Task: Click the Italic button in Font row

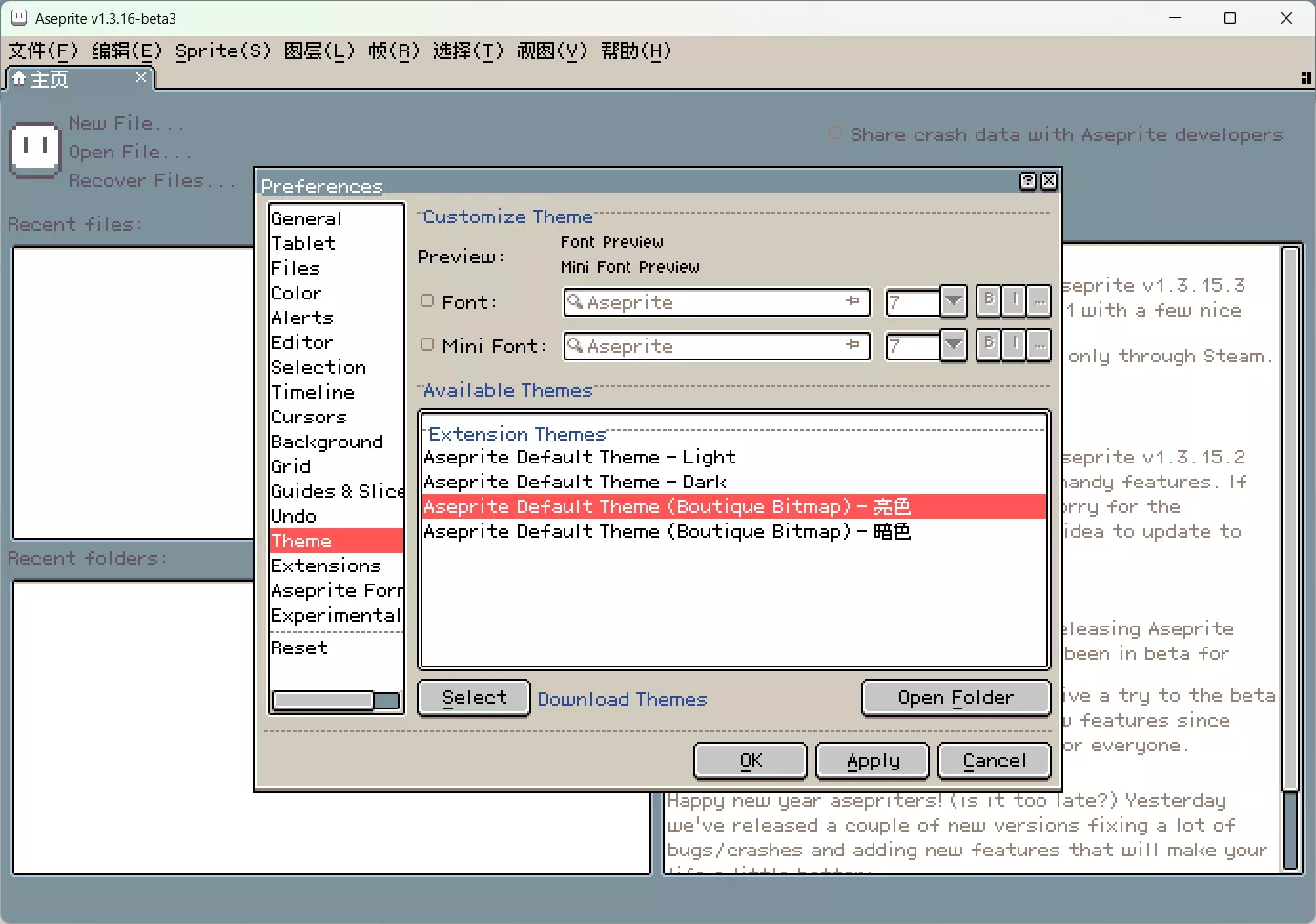Action: tap(1015, 301)
